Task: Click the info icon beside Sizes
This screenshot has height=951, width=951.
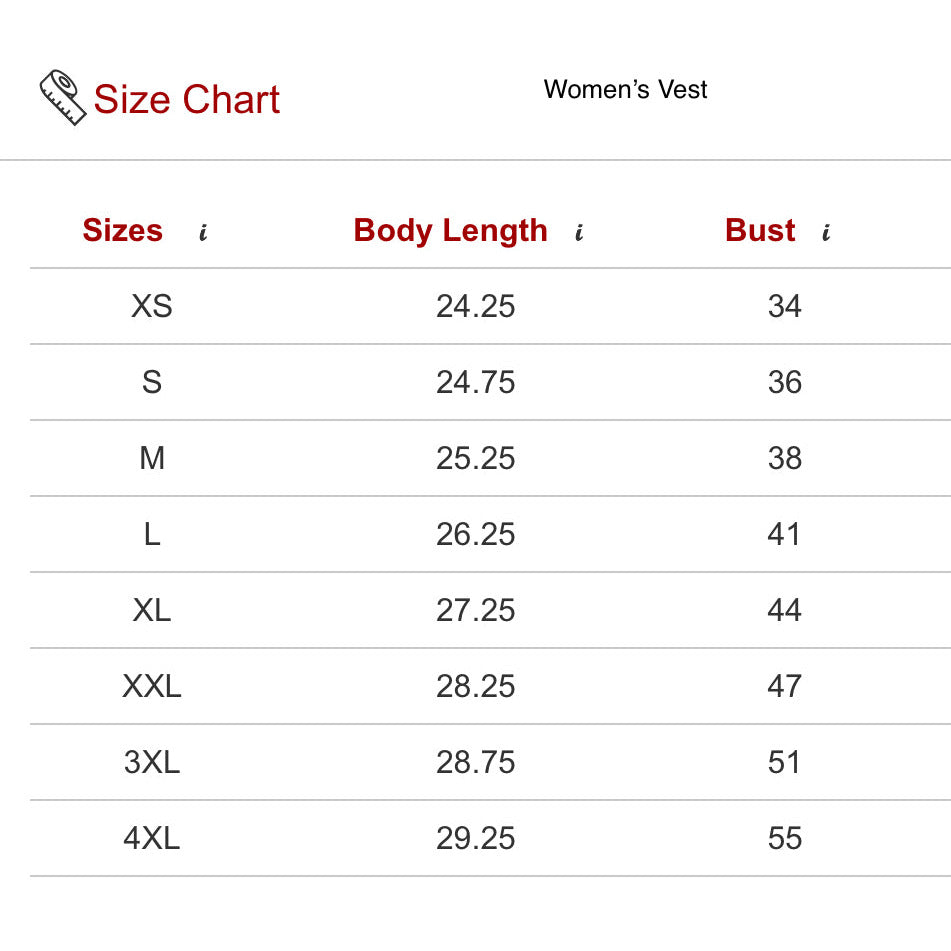Action: pos(203,234)
